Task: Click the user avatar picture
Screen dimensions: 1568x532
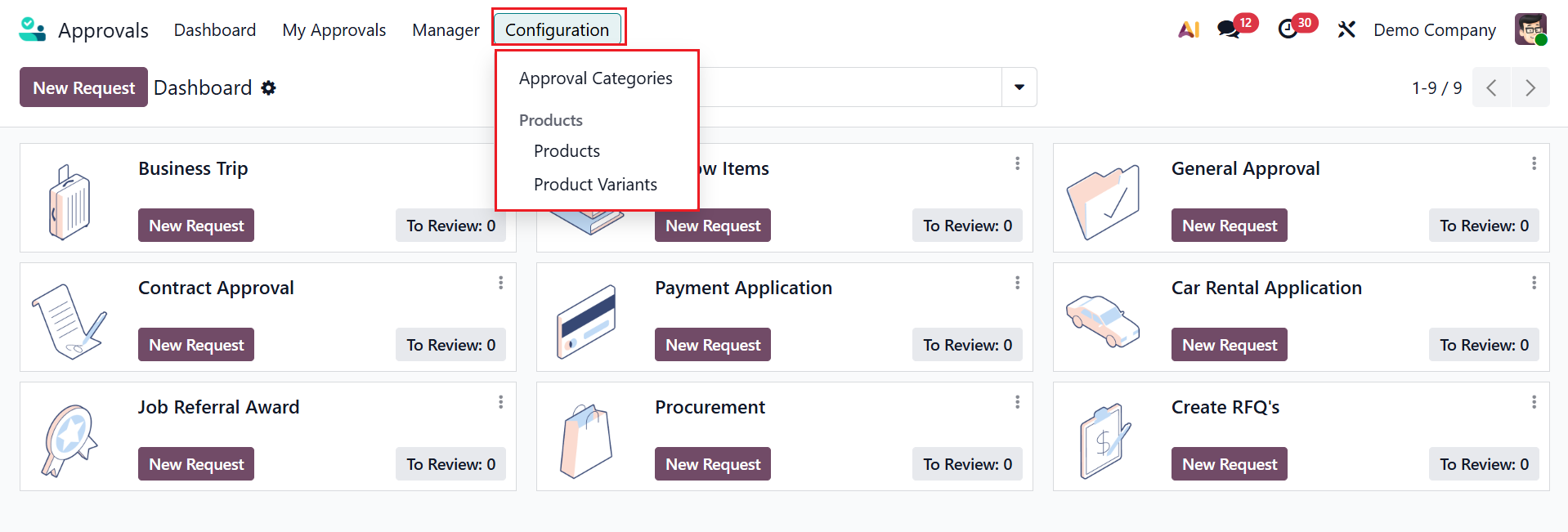Action: coord(1530,30)
